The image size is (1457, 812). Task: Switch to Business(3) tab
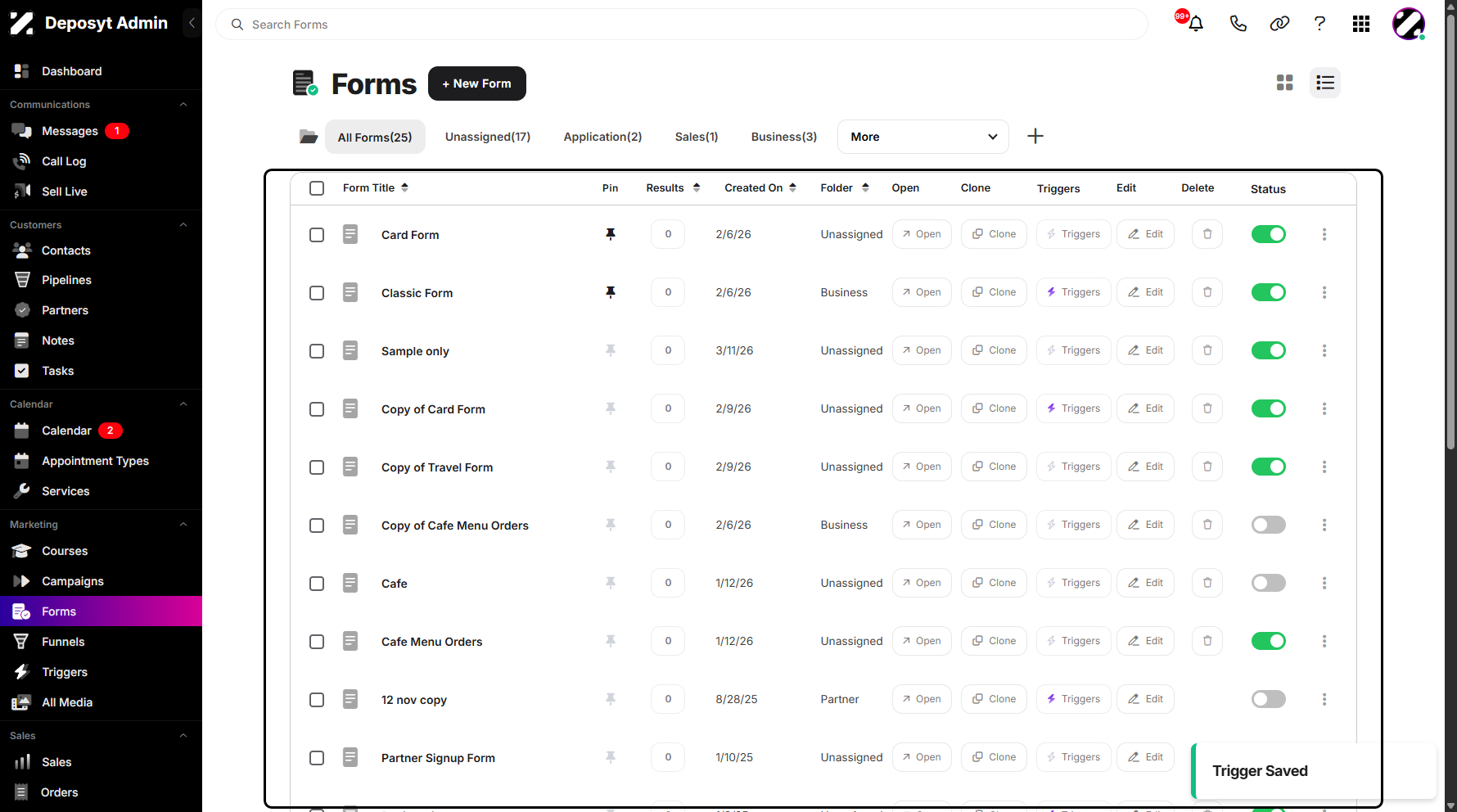pos(784,137)
